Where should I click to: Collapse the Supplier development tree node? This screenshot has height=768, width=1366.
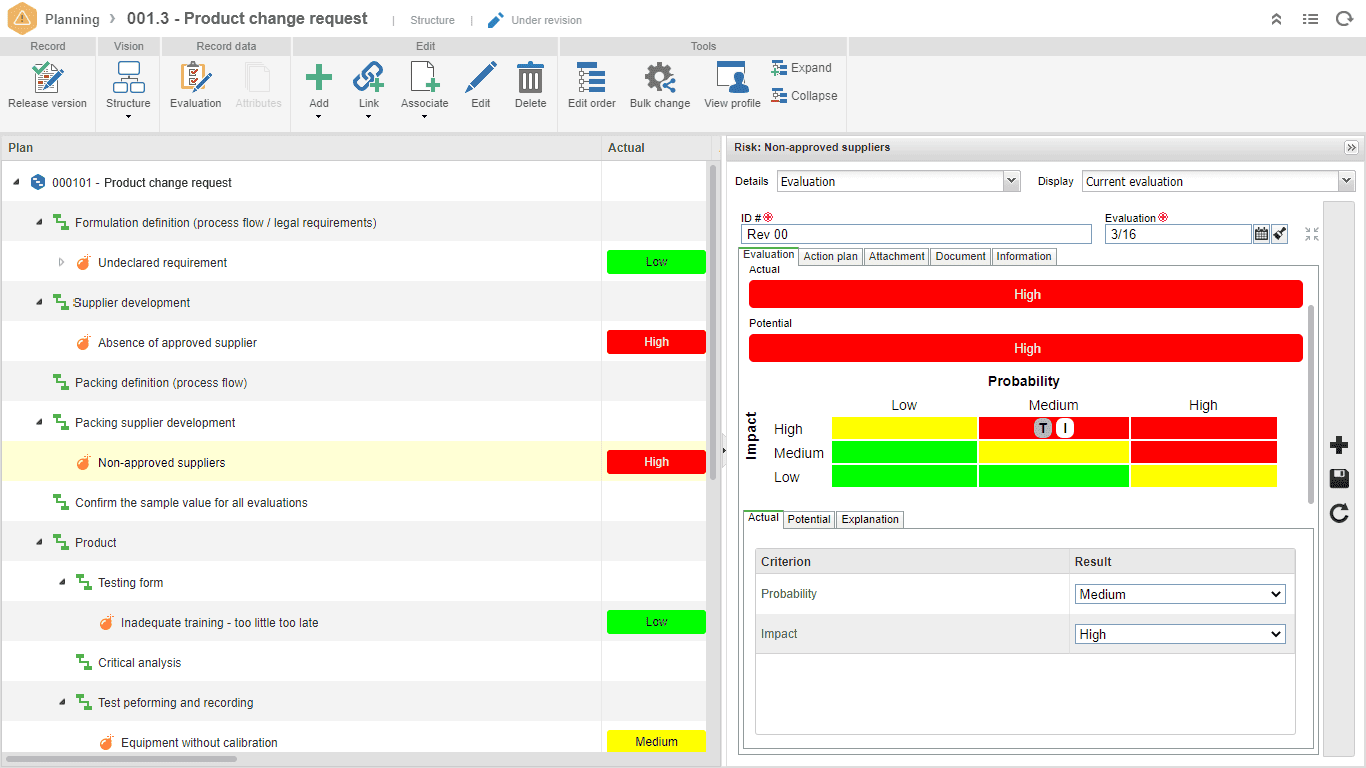point(40,302)
